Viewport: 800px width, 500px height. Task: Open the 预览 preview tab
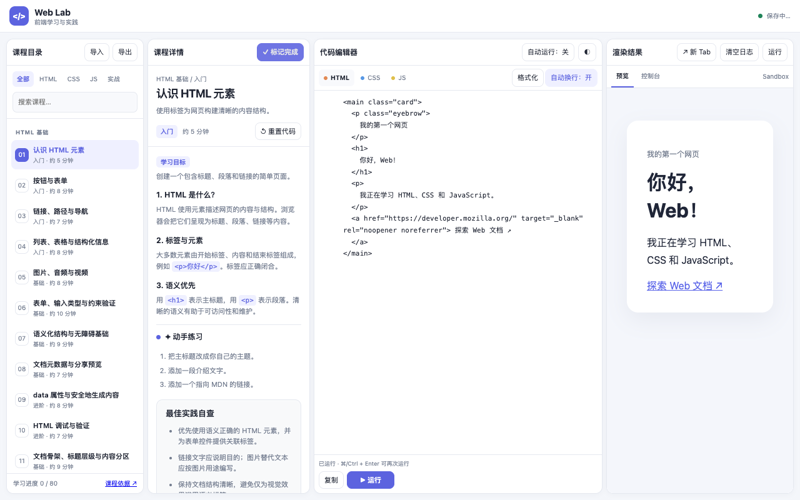(x=622, y=76)
